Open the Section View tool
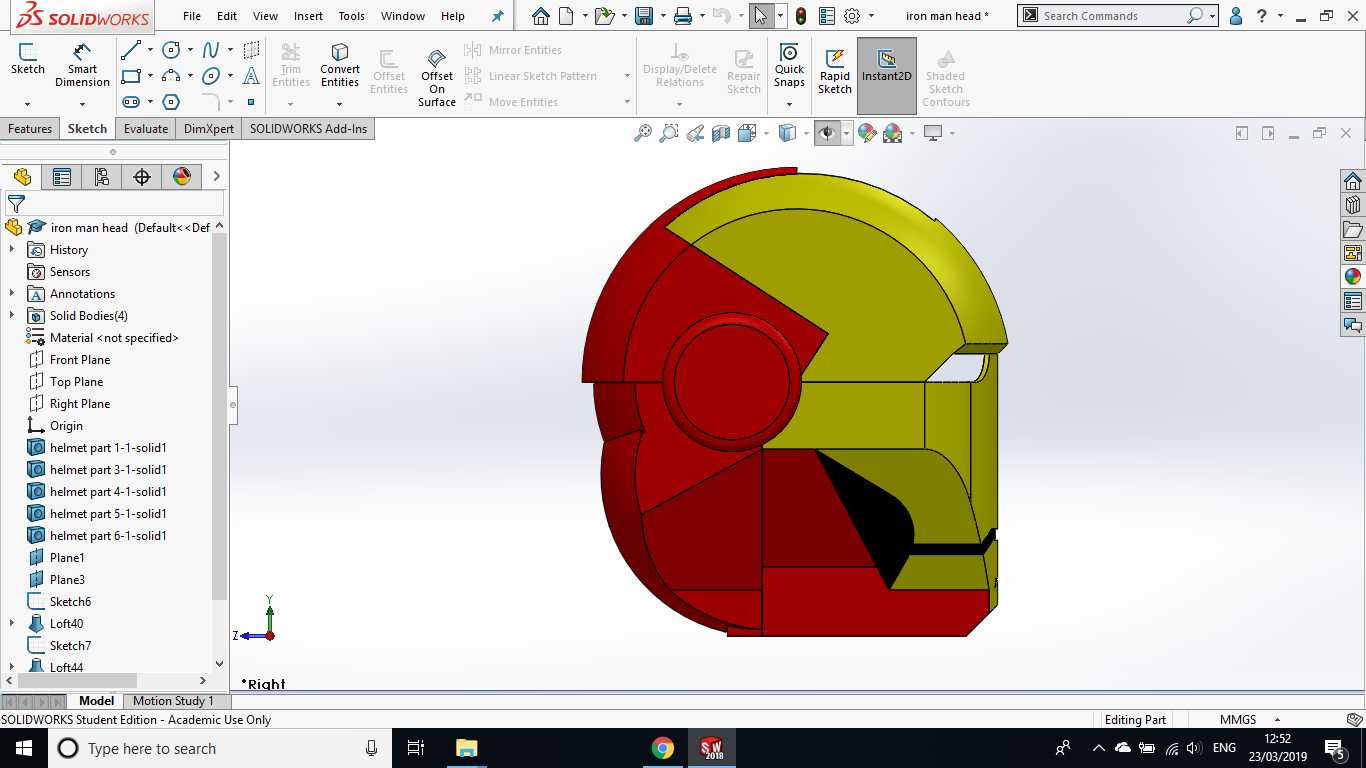This screenshot has width=1366, height=768. pos(721,133)
